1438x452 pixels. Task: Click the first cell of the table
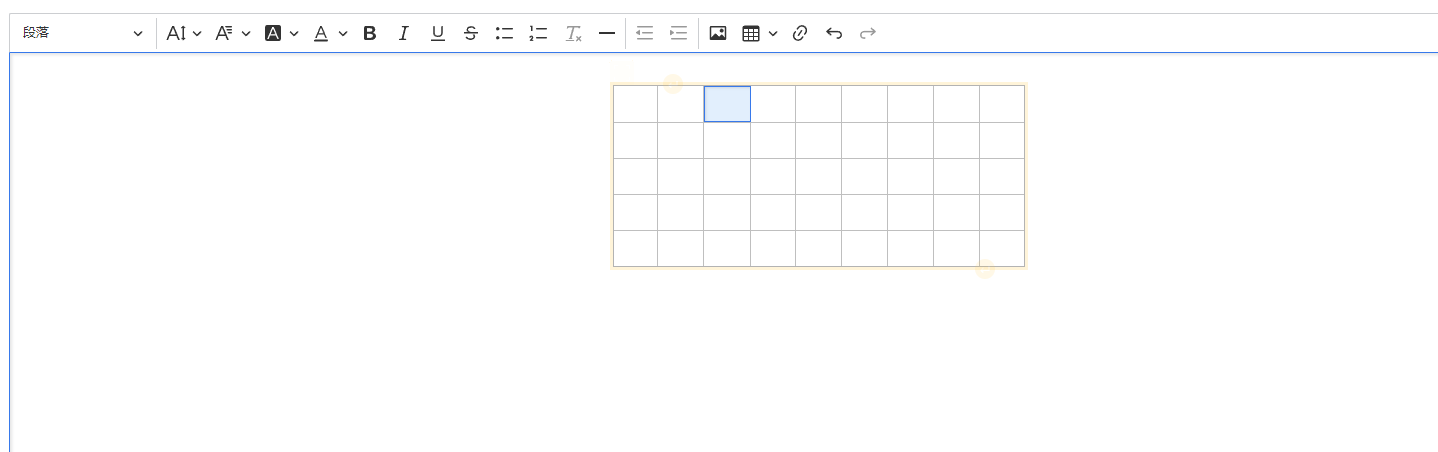coord(635,104)
